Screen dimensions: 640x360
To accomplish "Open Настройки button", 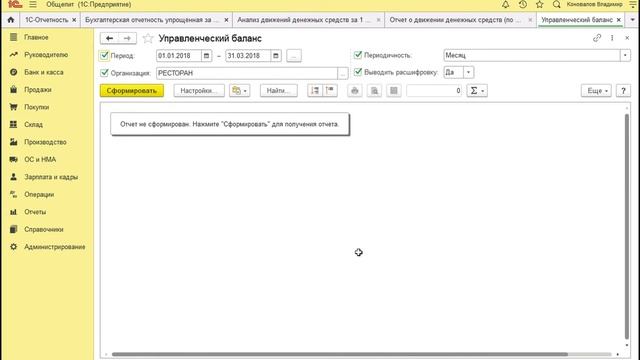I will [x=199, y=91].
